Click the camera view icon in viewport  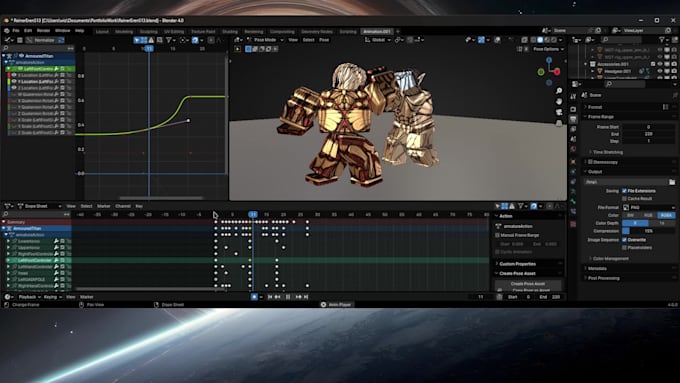click(559, 112)
